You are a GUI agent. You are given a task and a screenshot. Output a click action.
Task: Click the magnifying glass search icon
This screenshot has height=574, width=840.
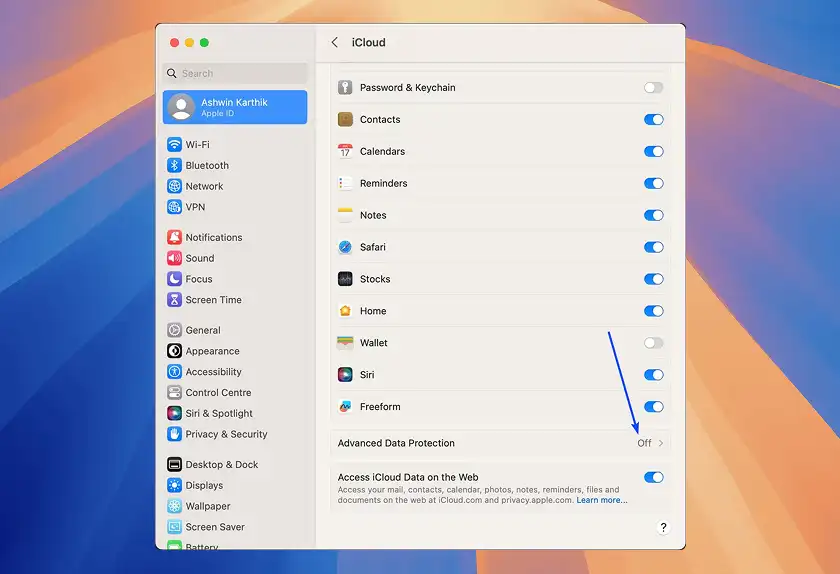[171, 73]
